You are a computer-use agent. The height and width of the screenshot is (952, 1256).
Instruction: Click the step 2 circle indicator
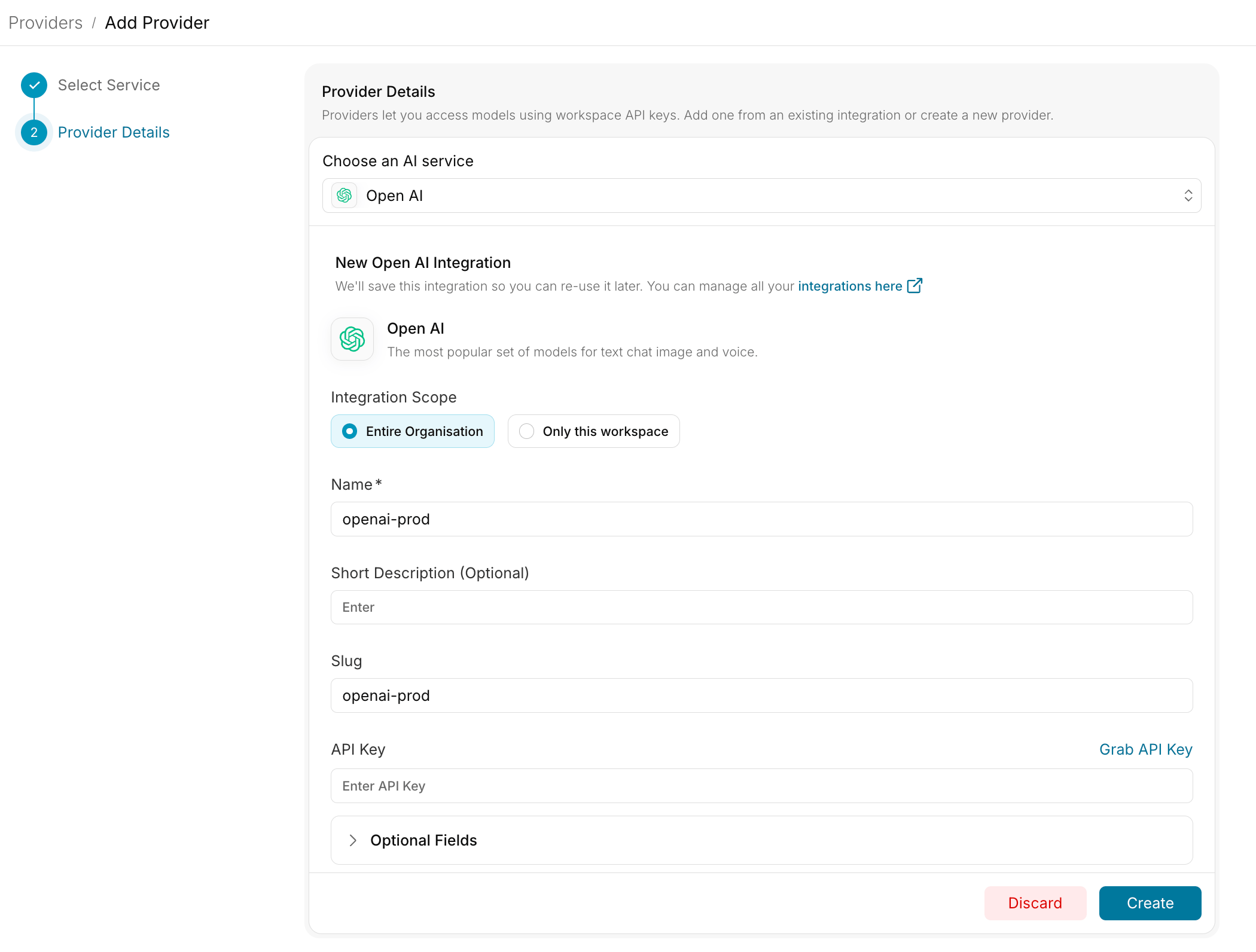pos(34,132)
